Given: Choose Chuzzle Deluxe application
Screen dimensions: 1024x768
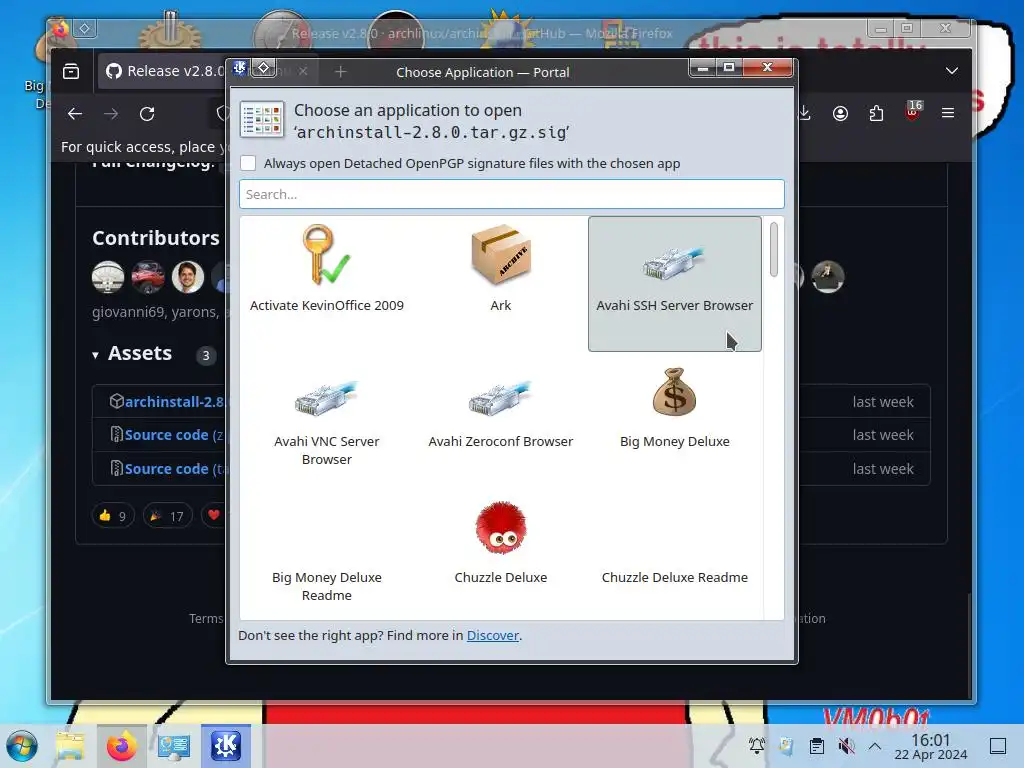Looking at the screenshot, I should click(500, 556).
